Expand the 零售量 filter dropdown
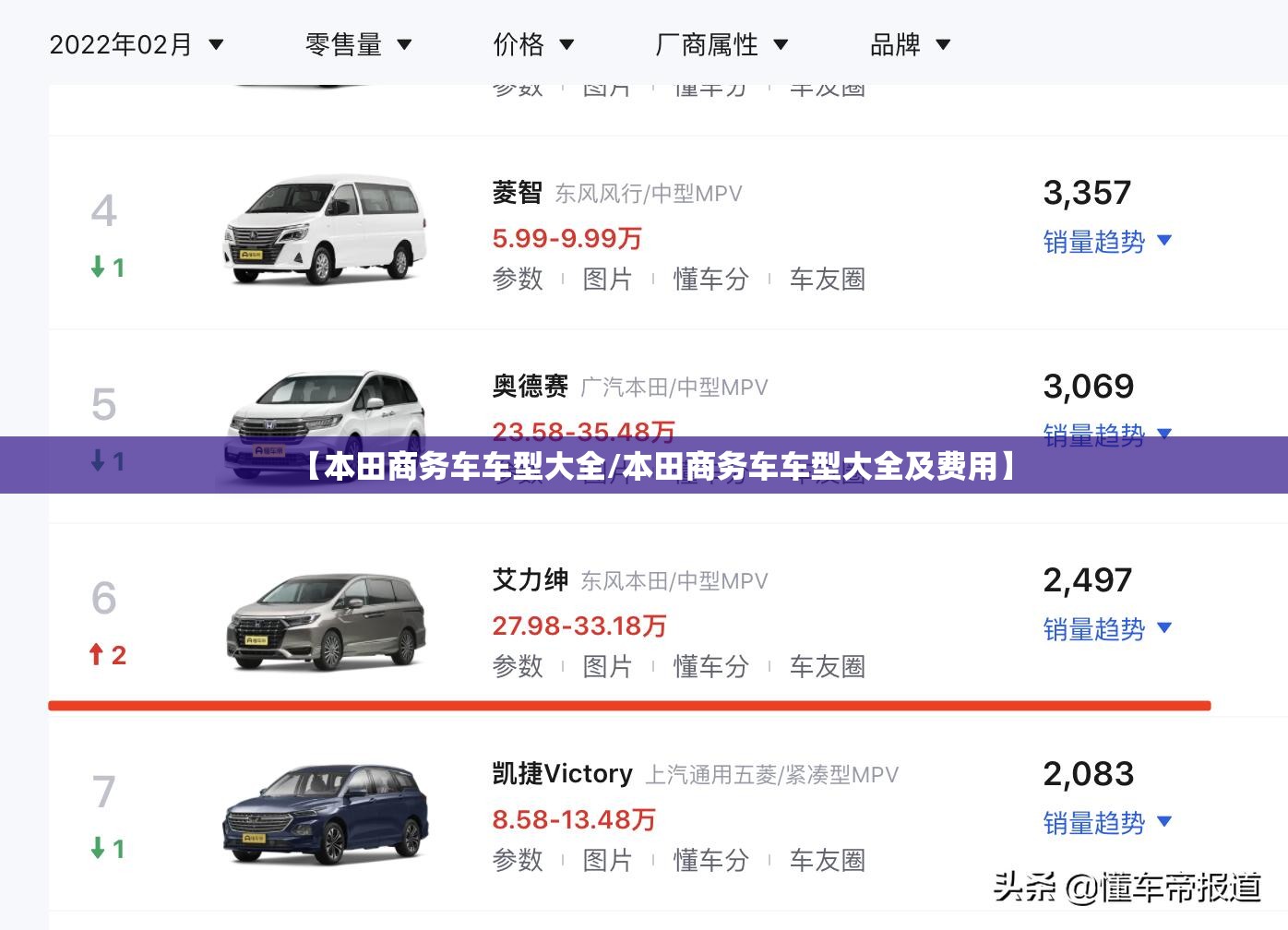Screen dimensions: 1288x930 (358, 44)
